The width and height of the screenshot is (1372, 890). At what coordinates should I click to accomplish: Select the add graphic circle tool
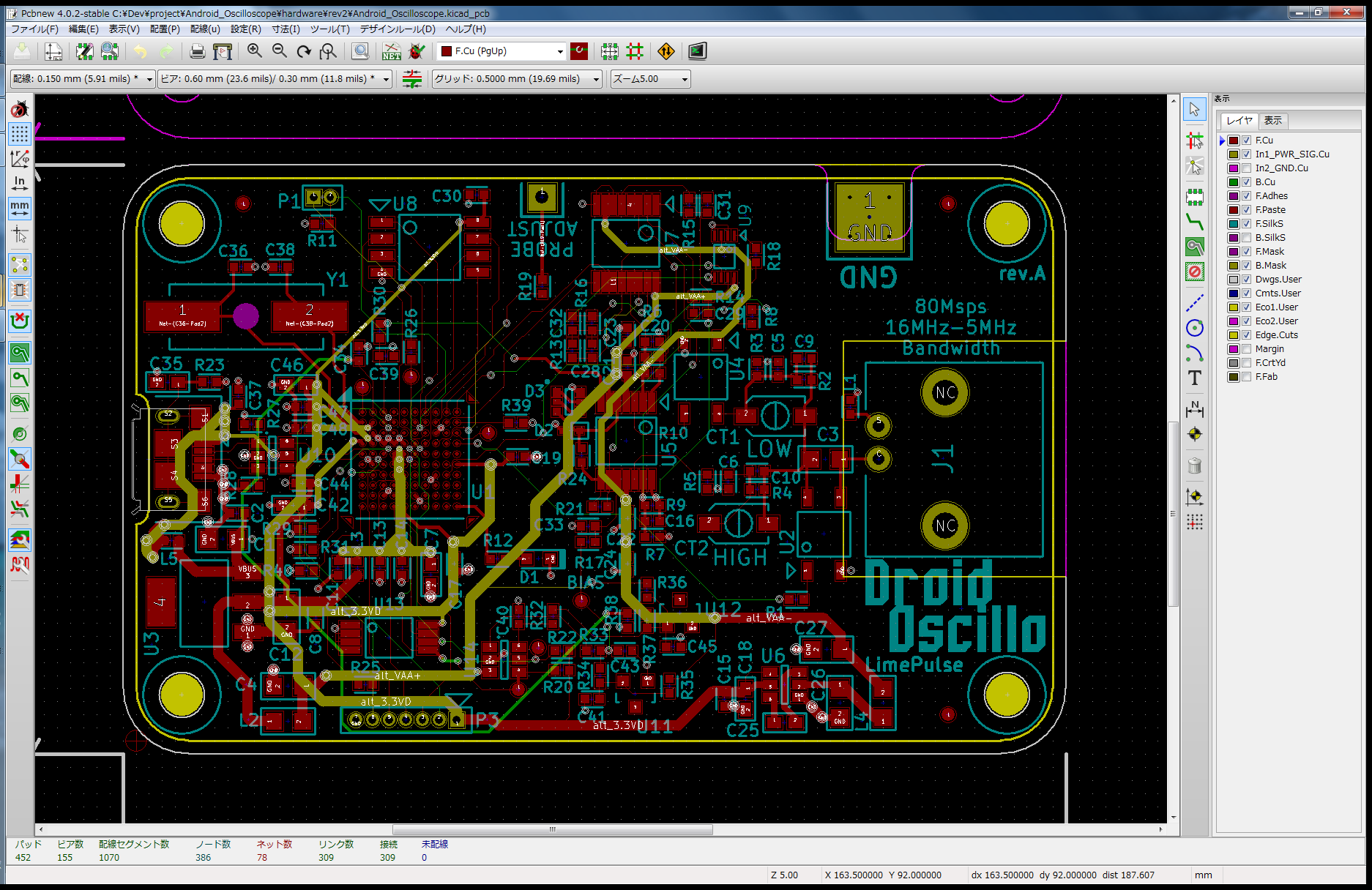(x=1194, y=328)
